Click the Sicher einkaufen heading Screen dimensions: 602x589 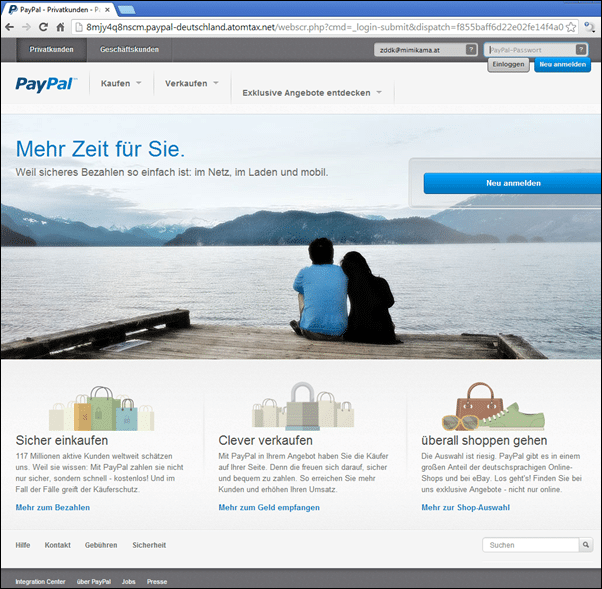point(62,440)
